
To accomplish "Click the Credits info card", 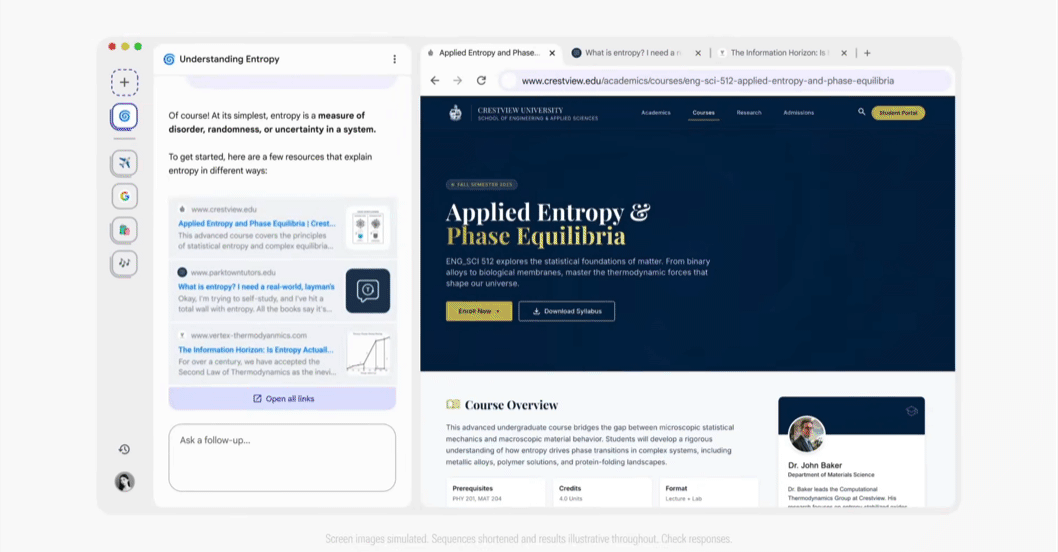I will coord(602,493).
